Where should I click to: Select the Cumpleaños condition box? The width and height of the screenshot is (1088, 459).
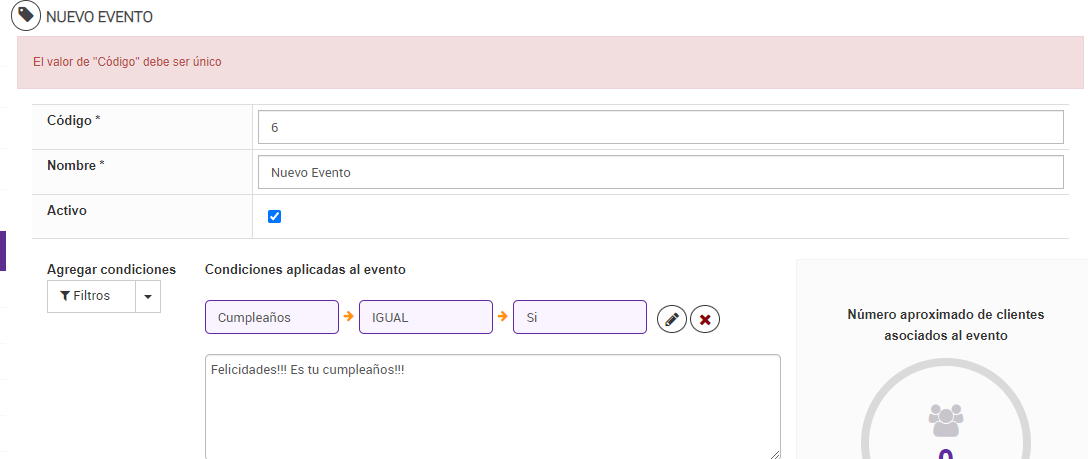[271, 317]
